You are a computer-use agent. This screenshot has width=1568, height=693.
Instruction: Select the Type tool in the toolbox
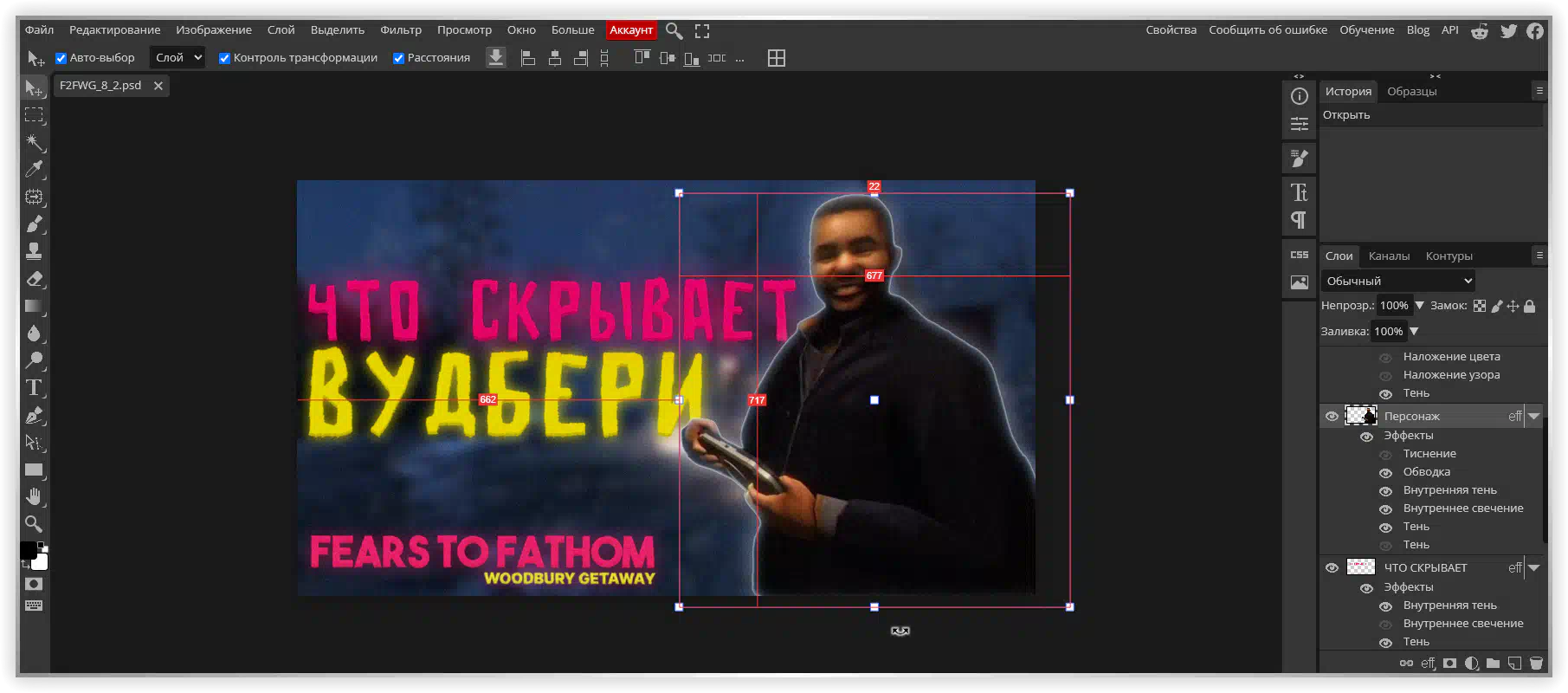(35, 387)
